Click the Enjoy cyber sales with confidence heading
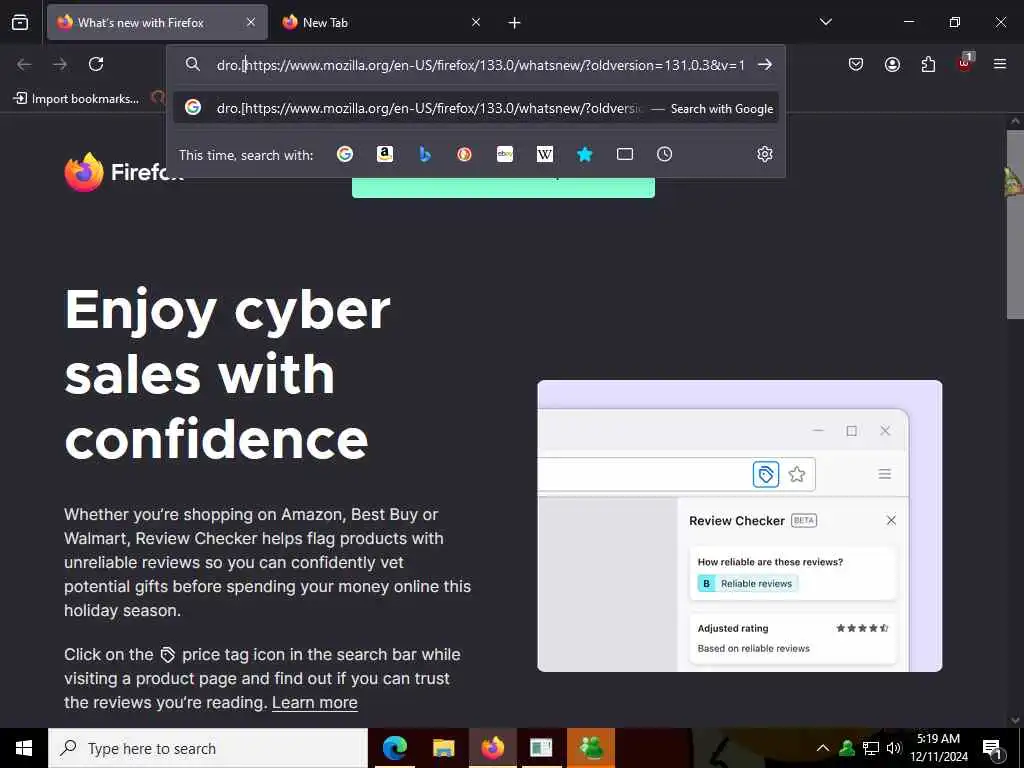The width and height of the screenshot is (1024, 768). (228, 374)
